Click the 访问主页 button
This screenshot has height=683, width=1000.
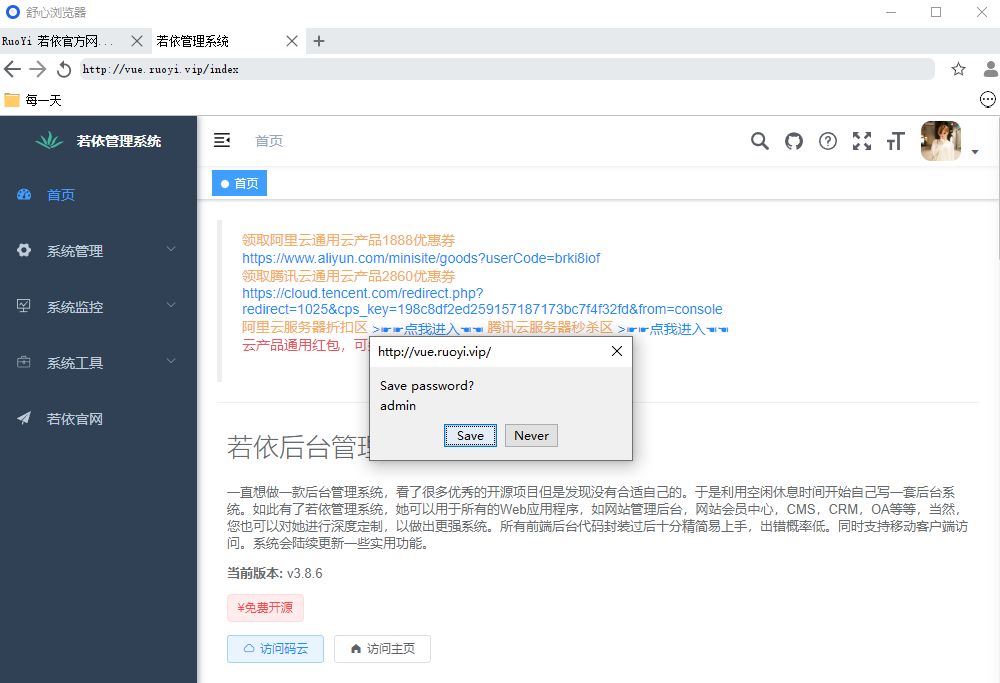click(x=382, y=649)
